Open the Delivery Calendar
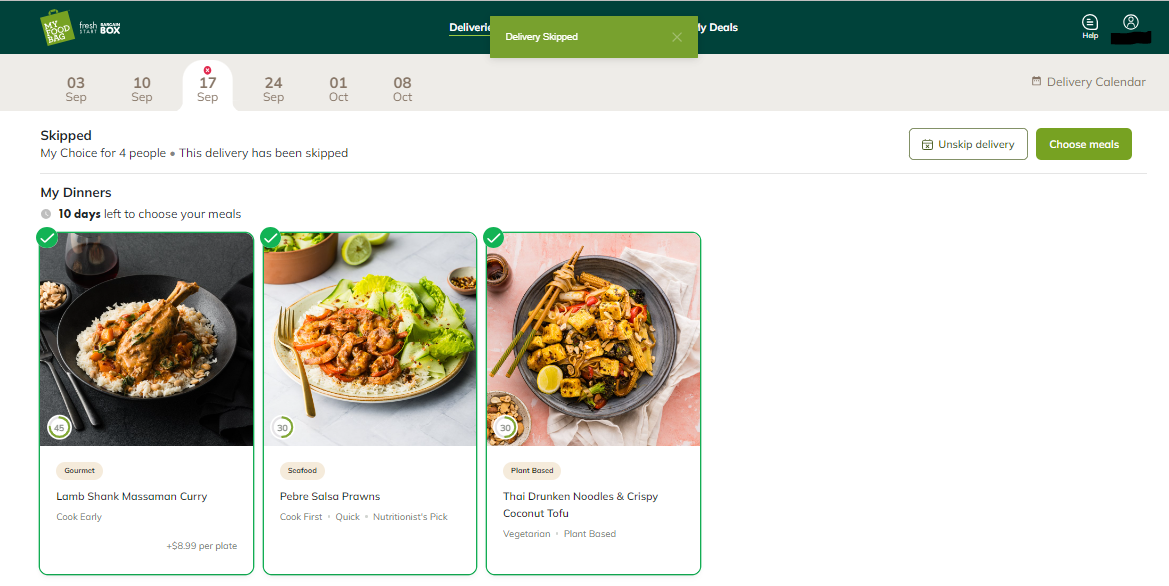Image resolution: width=1169 pixels, height=586 pixels. pos(1088,82)
